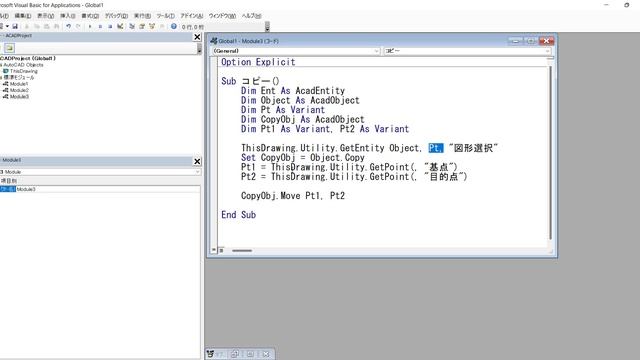Open the 書式(O) menu
640x360 pixels.
click(x=90, y=16)
